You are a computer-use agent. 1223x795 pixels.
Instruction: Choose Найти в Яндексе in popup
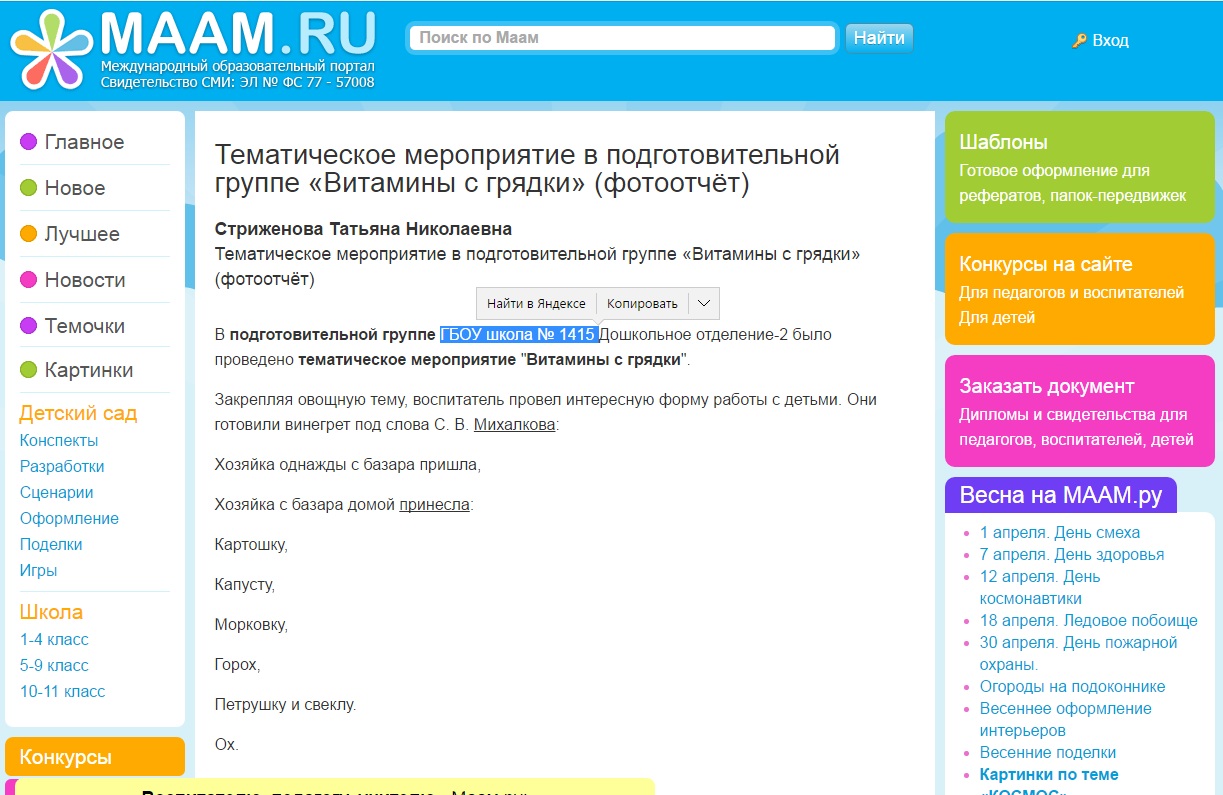point(536,303)
